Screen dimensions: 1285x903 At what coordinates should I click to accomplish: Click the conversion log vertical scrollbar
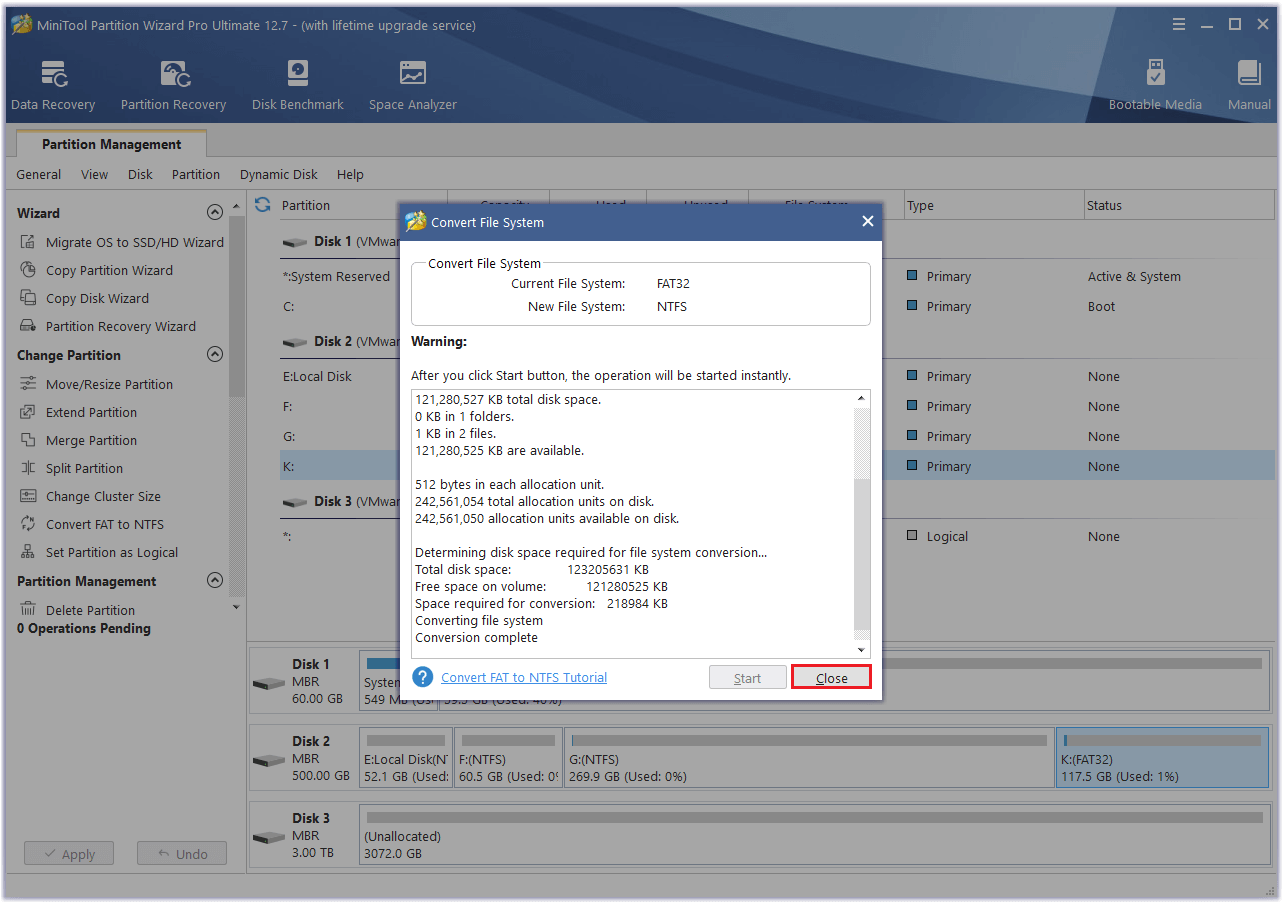point(862,520)
